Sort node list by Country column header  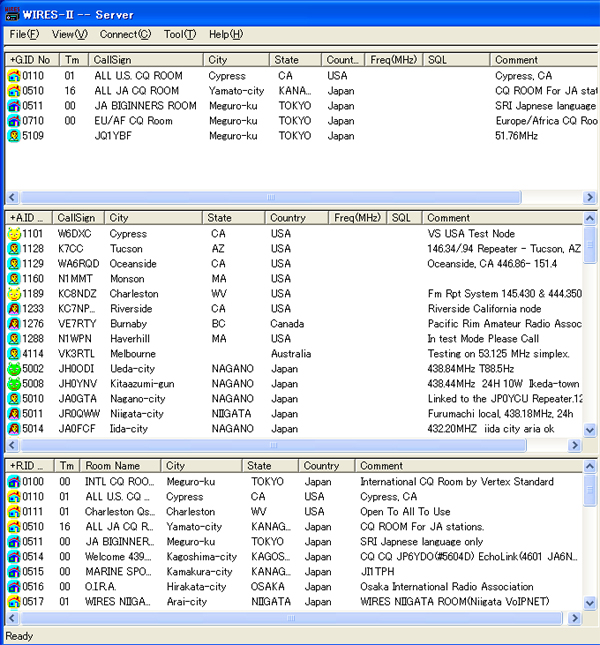pos(296,217)
